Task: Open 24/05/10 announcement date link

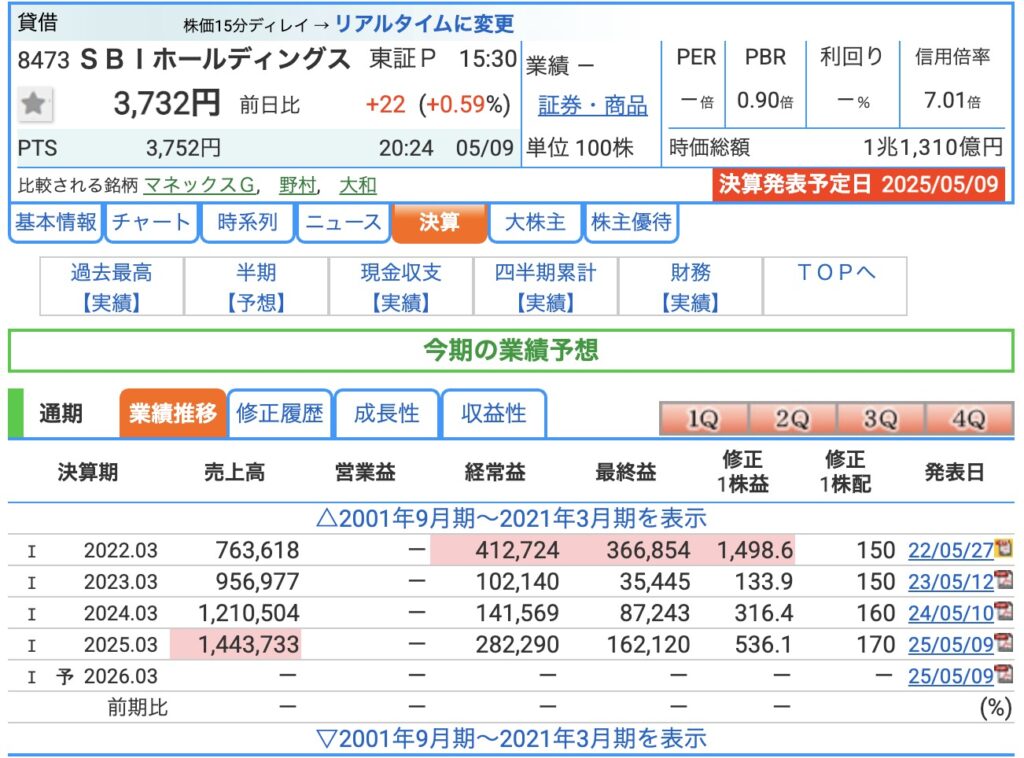Action: [x=951, y=613]
